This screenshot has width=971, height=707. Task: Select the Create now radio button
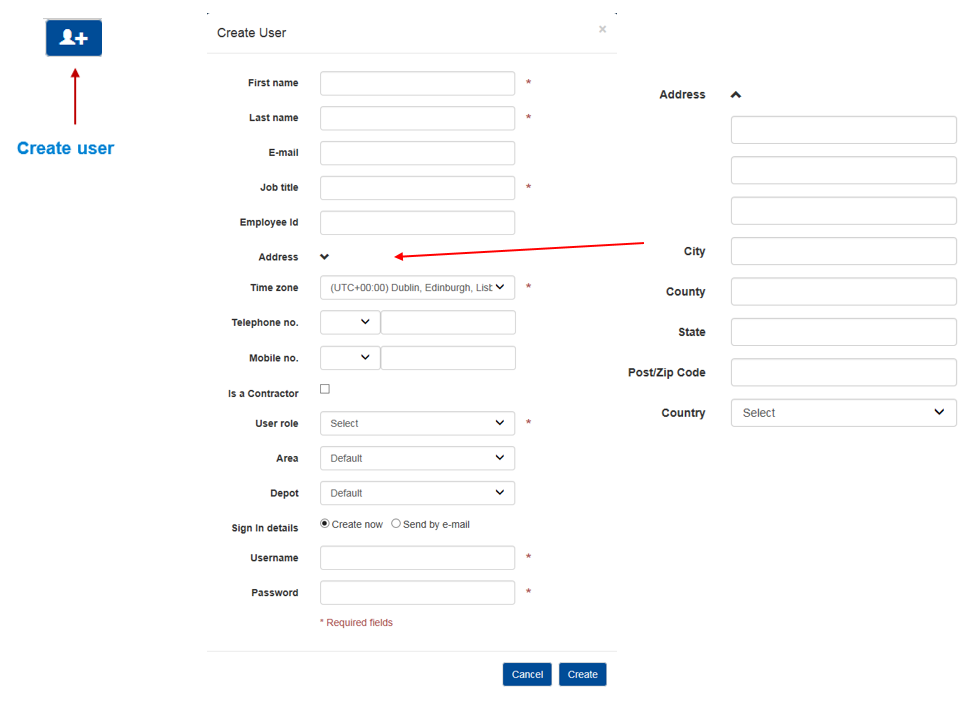tap(324, 524)
